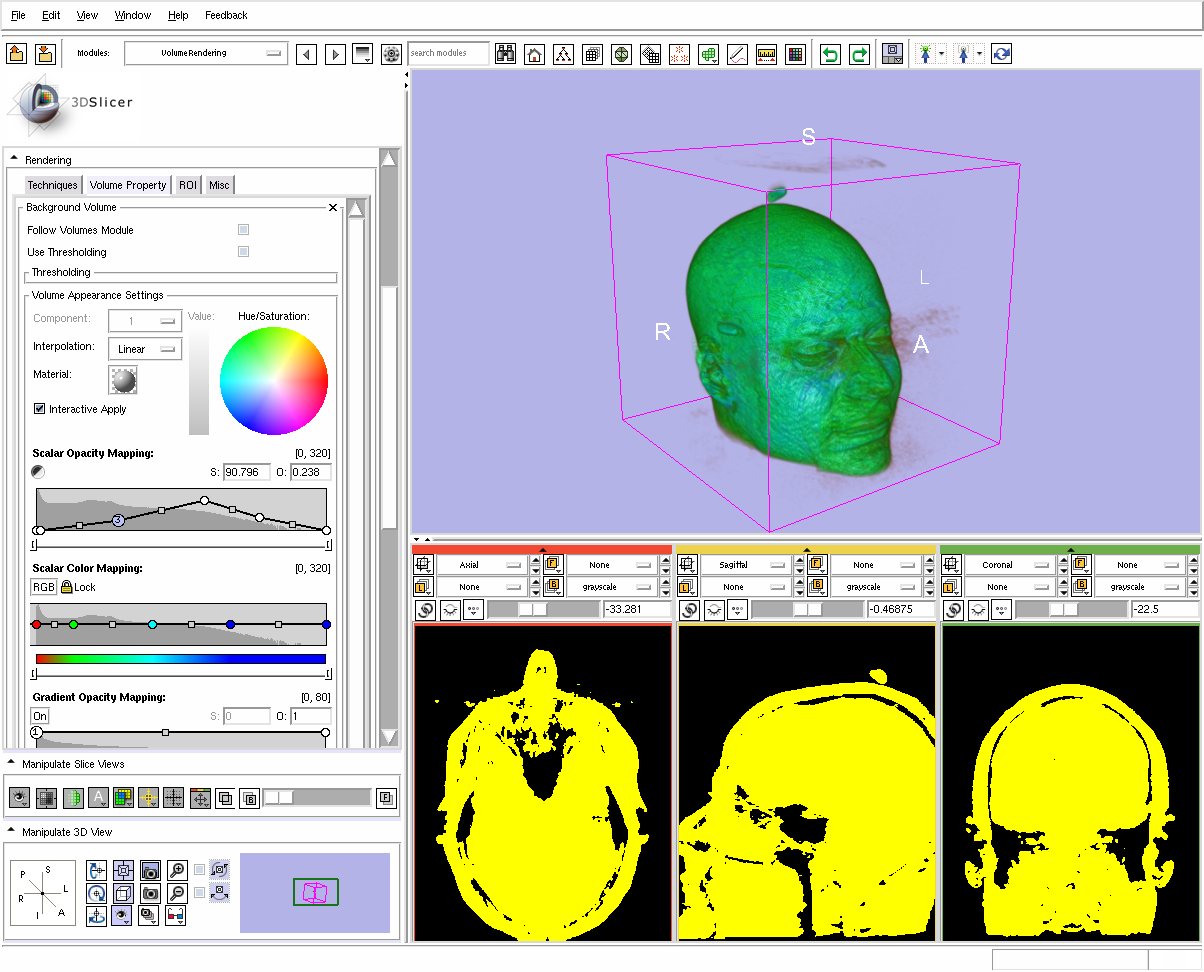Click the binoculars module search icon

506,54
